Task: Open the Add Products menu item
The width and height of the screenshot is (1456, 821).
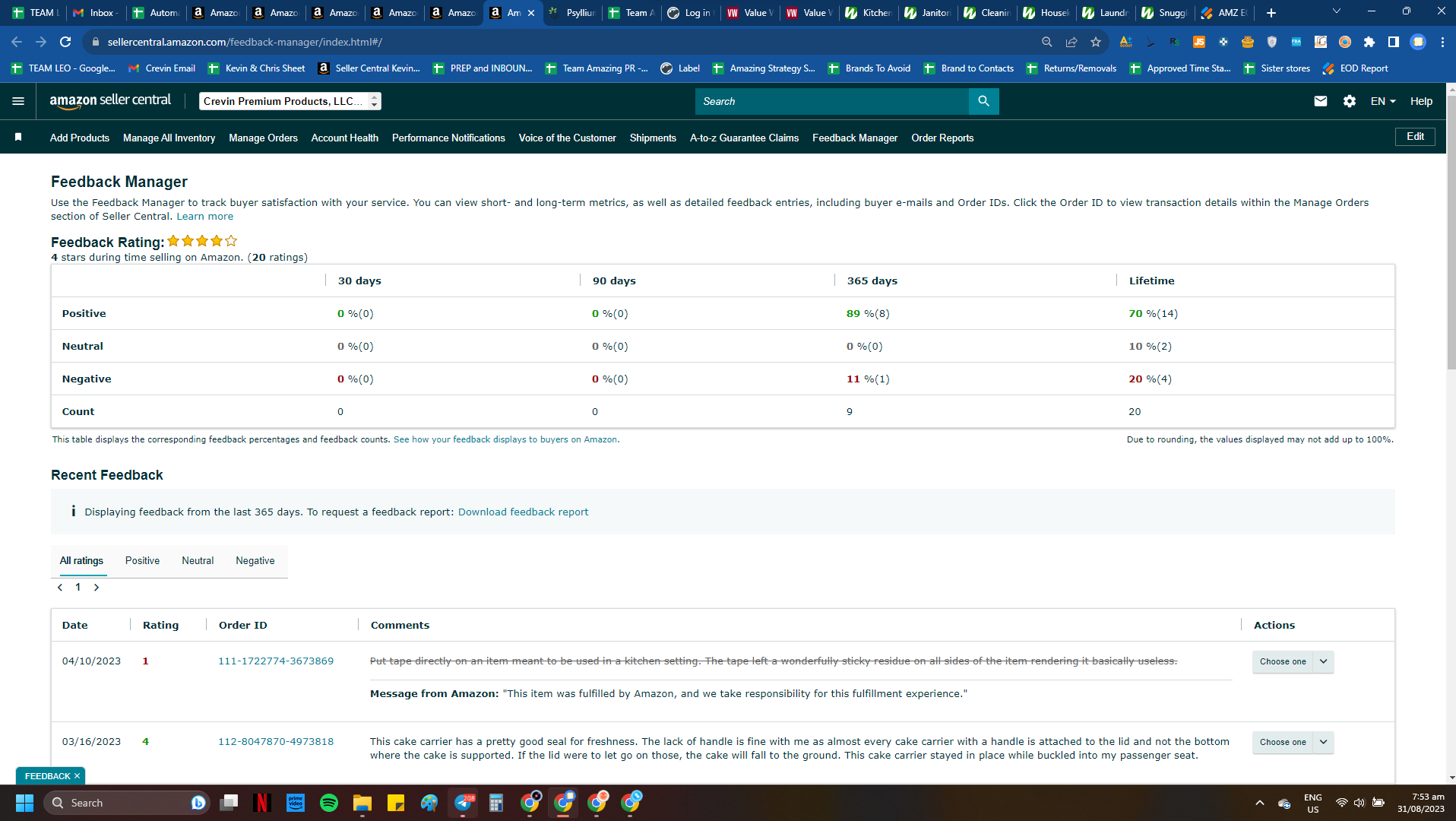Action: pos(80,138)
